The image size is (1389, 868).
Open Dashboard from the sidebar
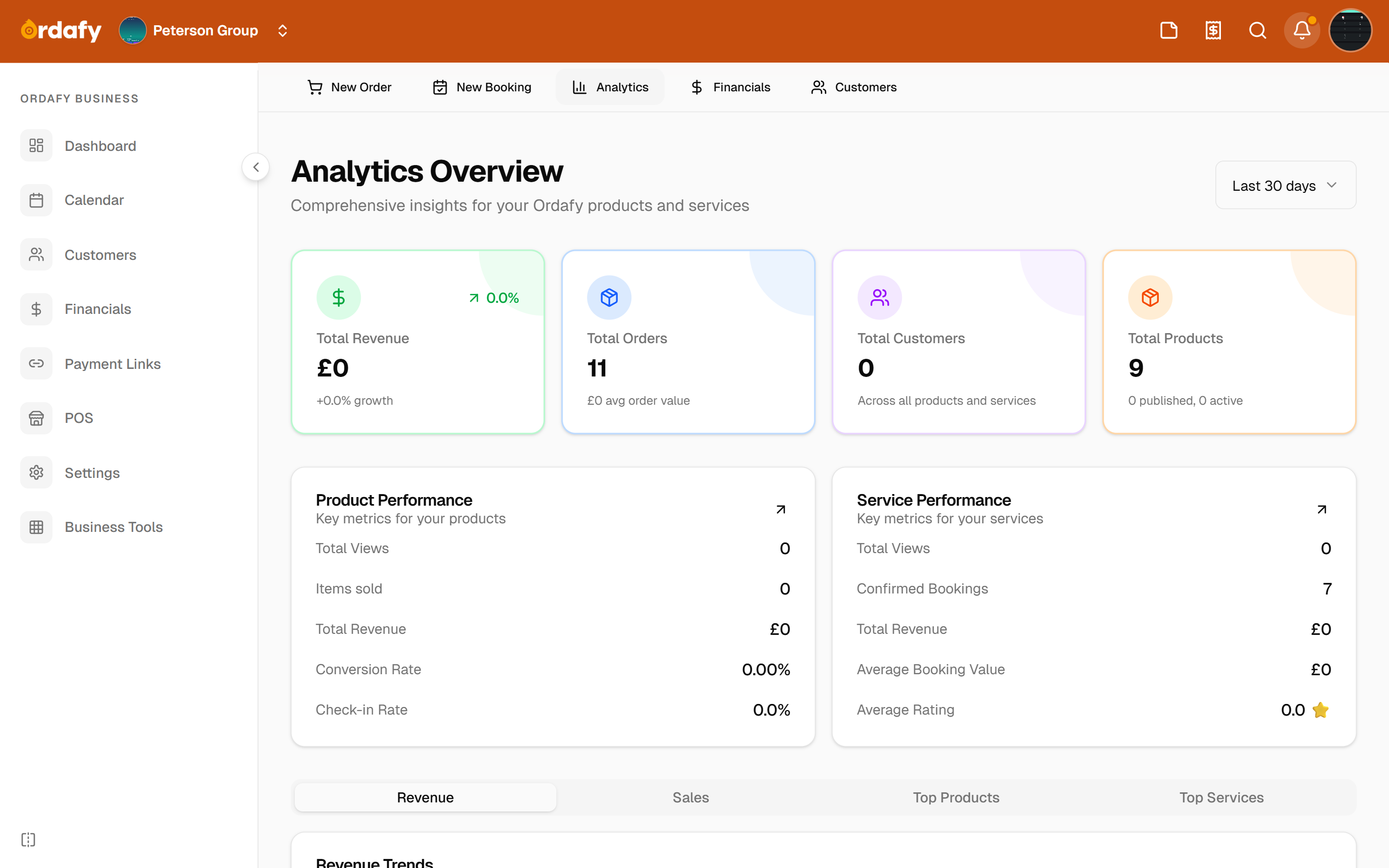[129, 146]
